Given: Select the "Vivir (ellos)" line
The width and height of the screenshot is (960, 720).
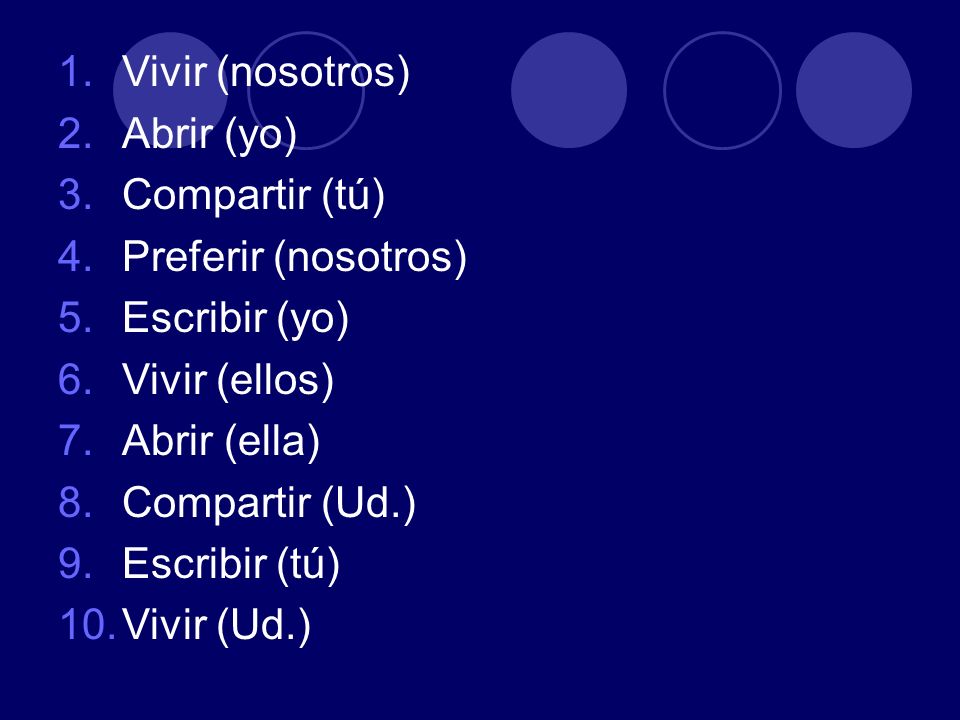Looking at the screenshot, I should tap(228, 380).
